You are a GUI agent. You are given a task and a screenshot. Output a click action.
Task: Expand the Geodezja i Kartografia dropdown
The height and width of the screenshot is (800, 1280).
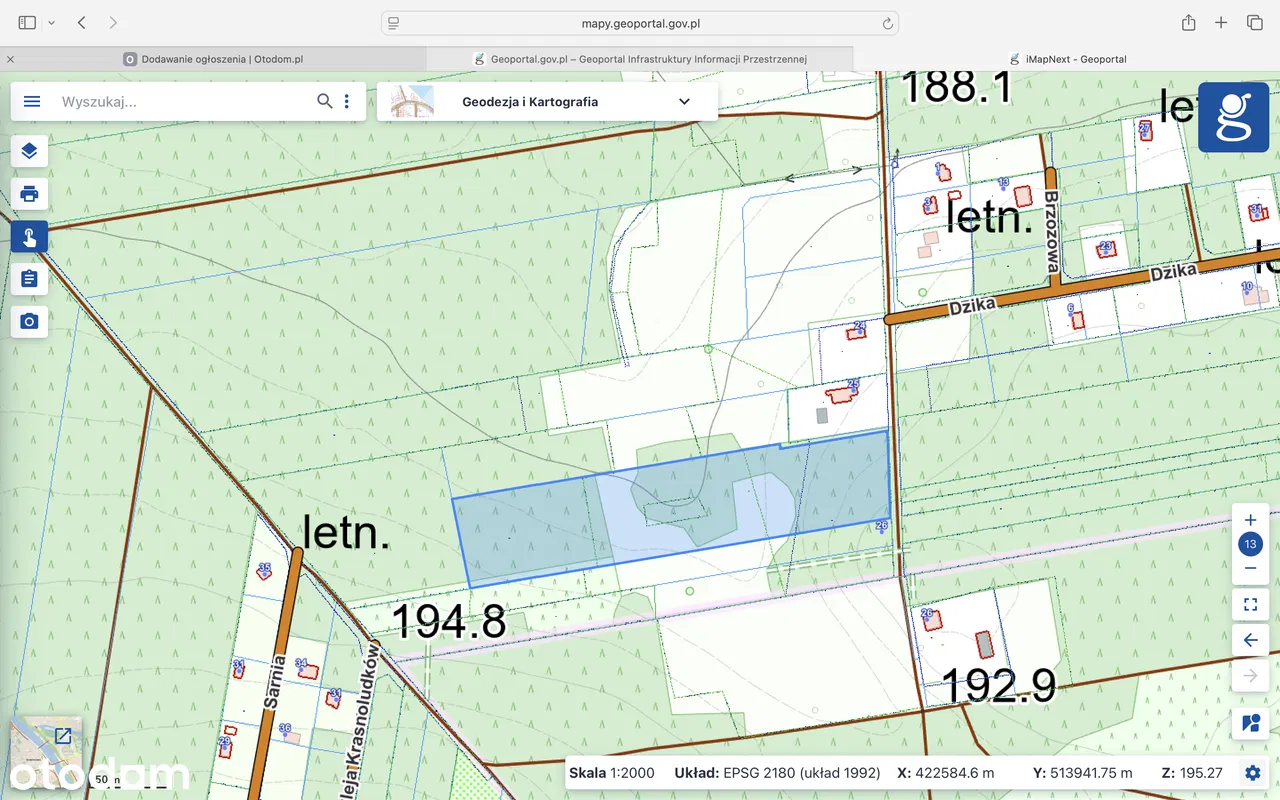[684, 101]
